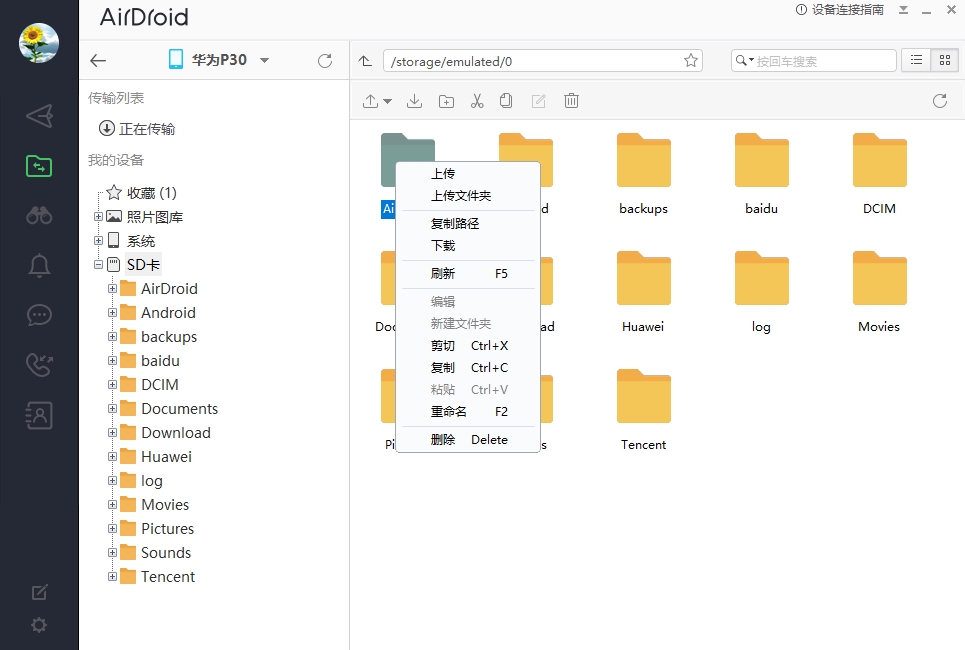Choose 删除 Delete in context menu

pos(468,439)
